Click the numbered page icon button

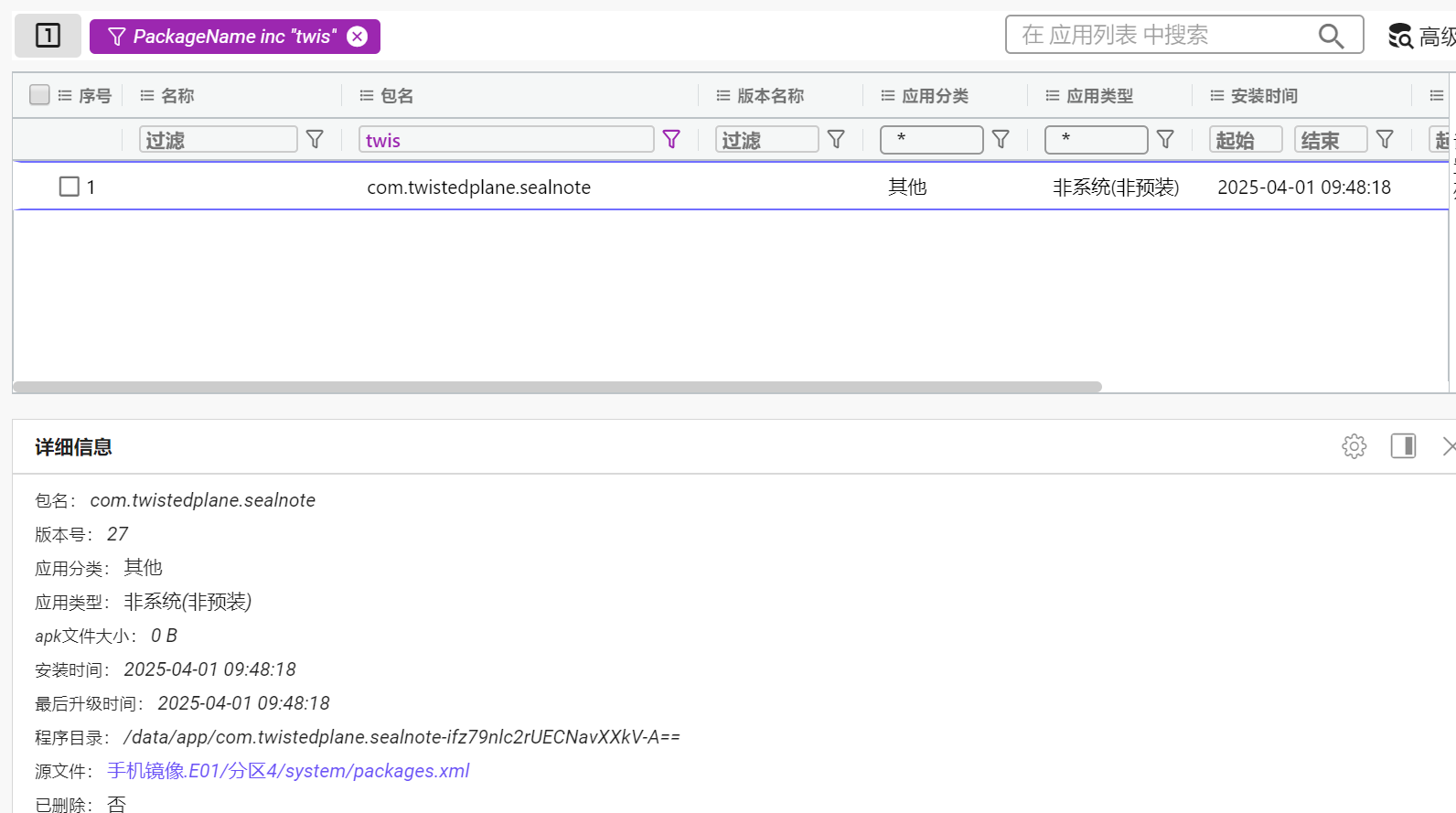click(48, 36)
